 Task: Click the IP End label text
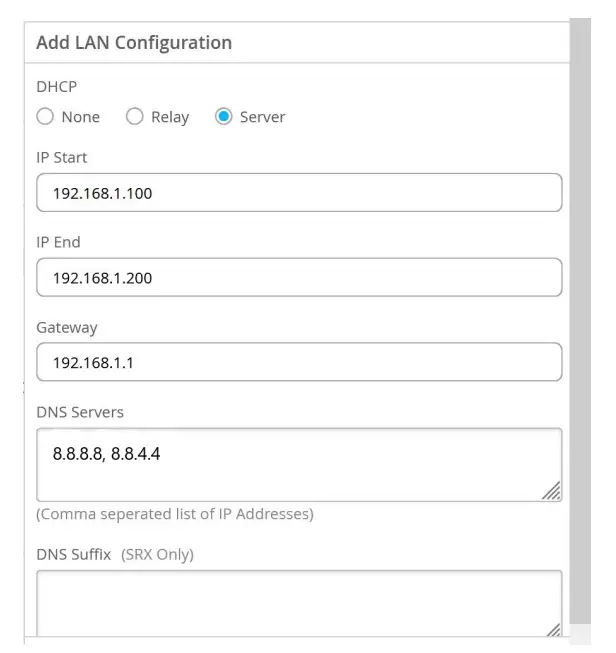[x=58, y=242]
